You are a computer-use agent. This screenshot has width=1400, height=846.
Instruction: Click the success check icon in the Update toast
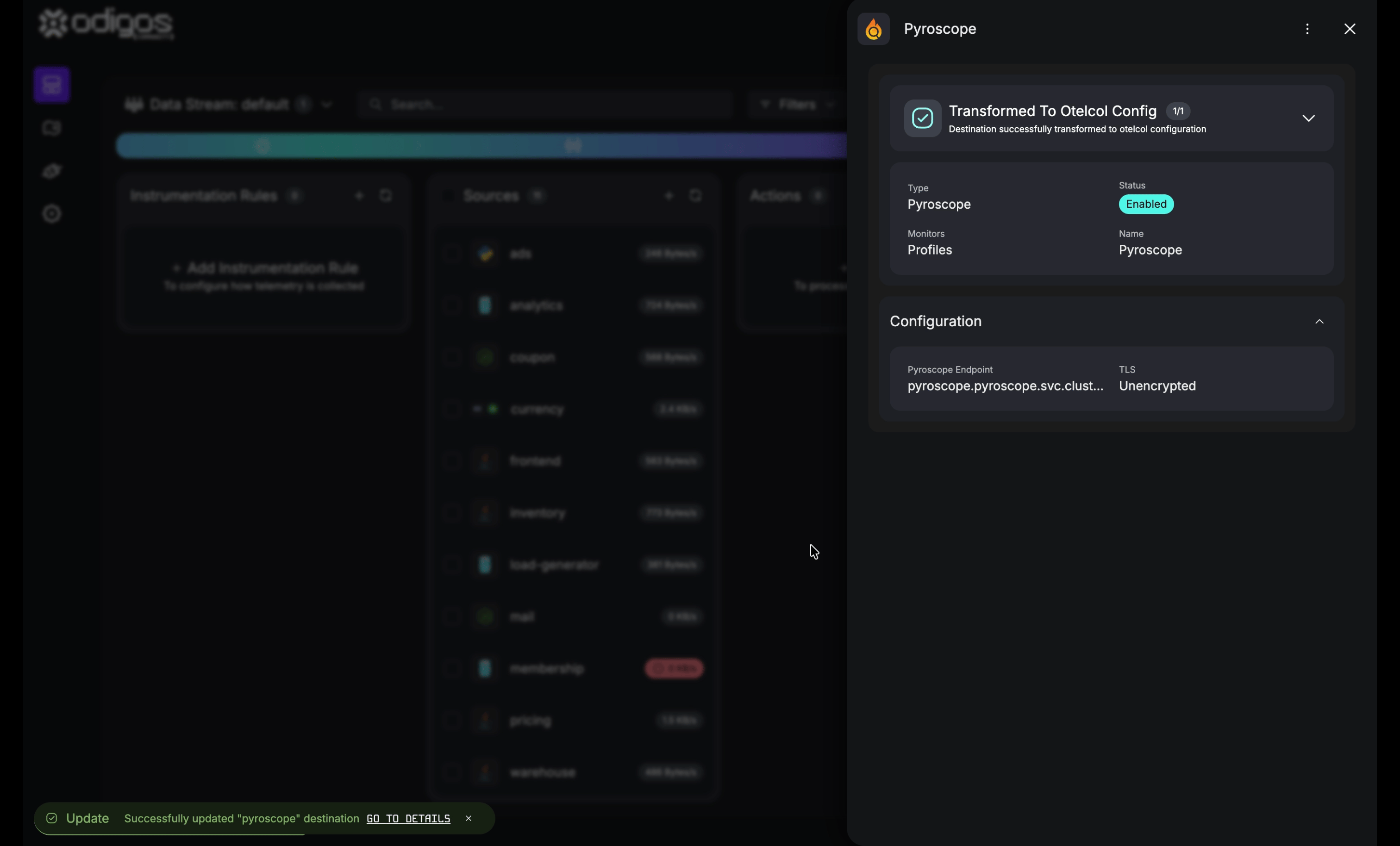pyautogui.click(x=52, y=818)
